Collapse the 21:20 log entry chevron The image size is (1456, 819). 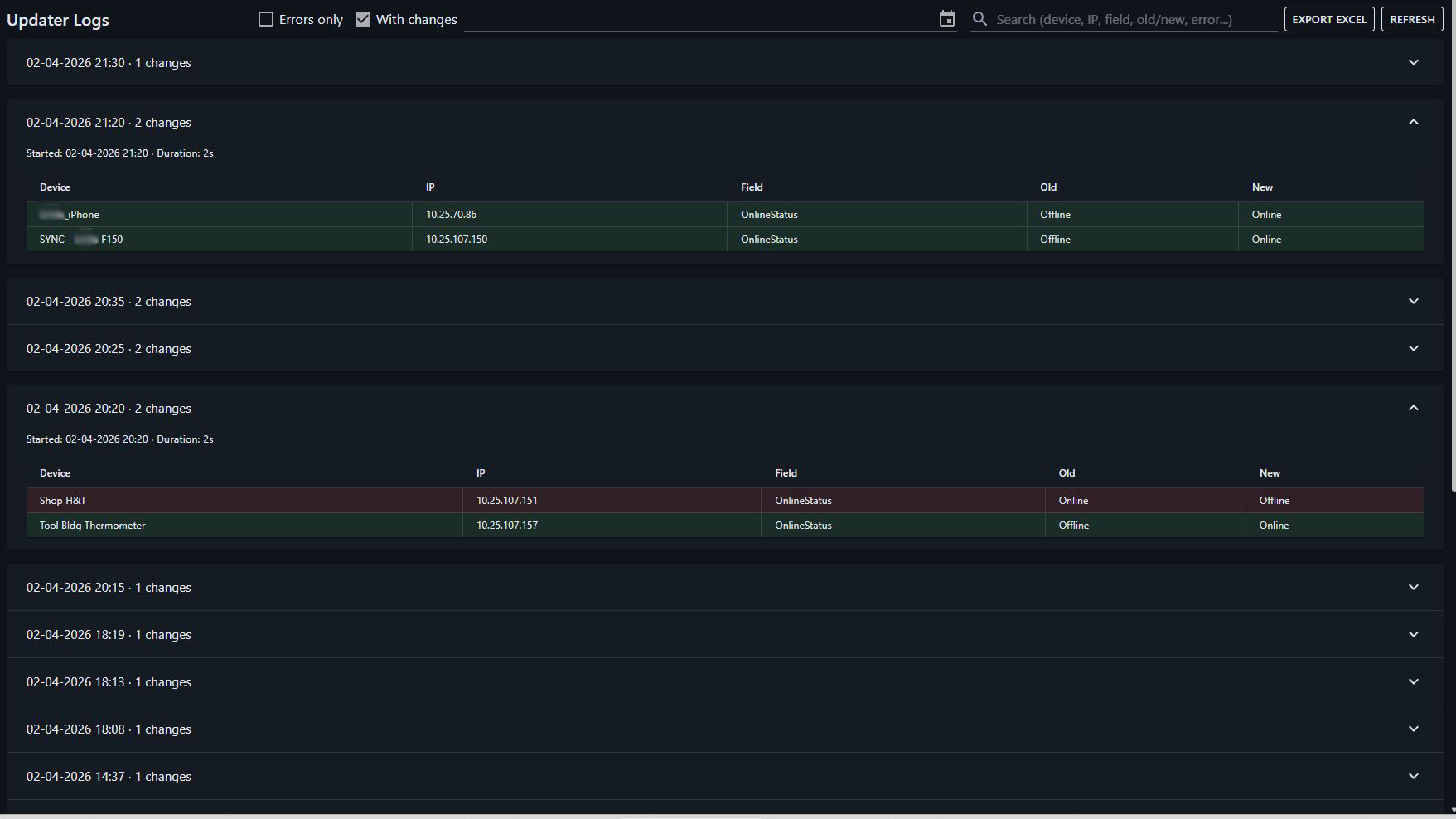coord(1413,122)
